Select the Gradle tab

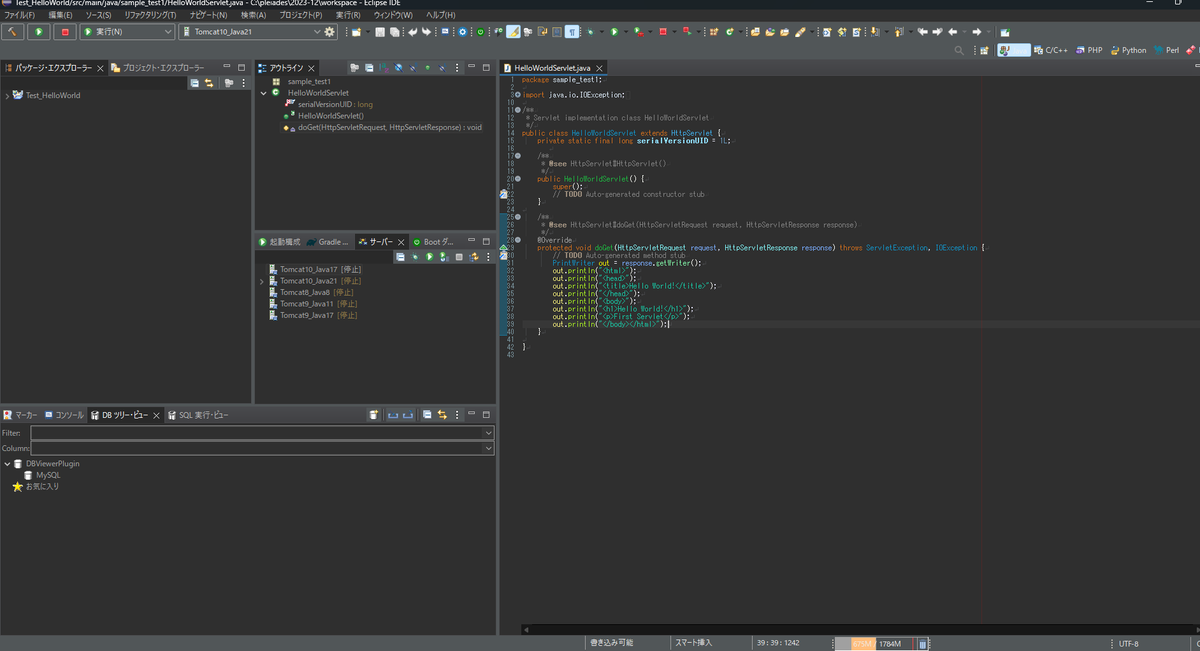tap(328, 242)
